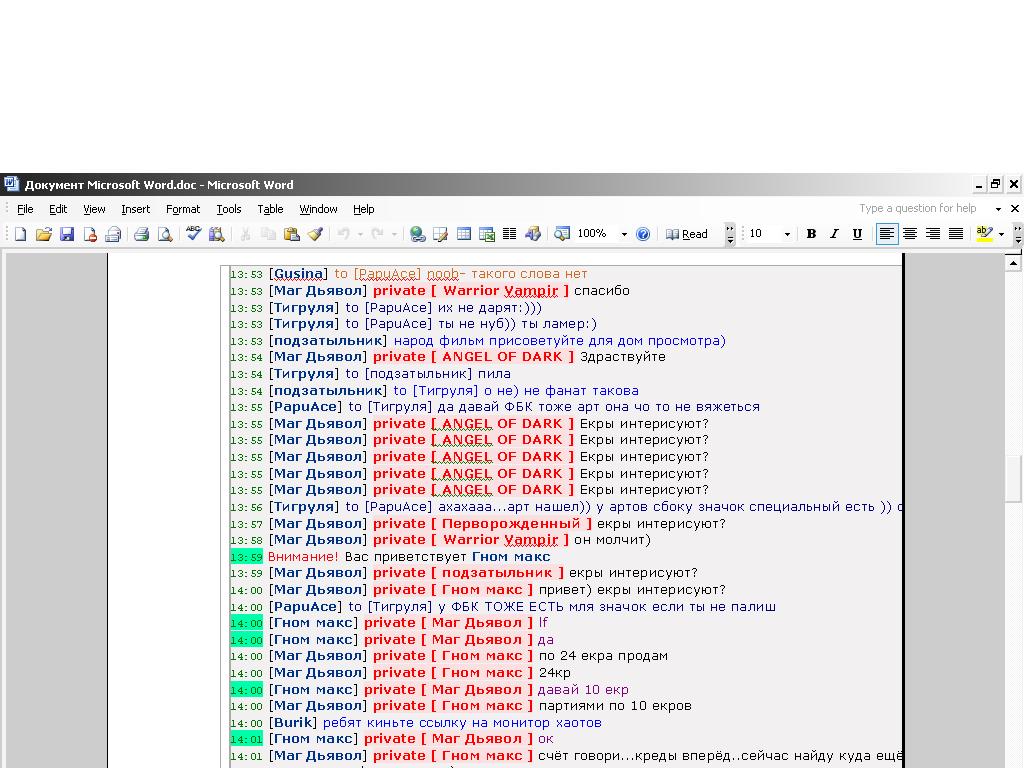Open the View menu

94,209
